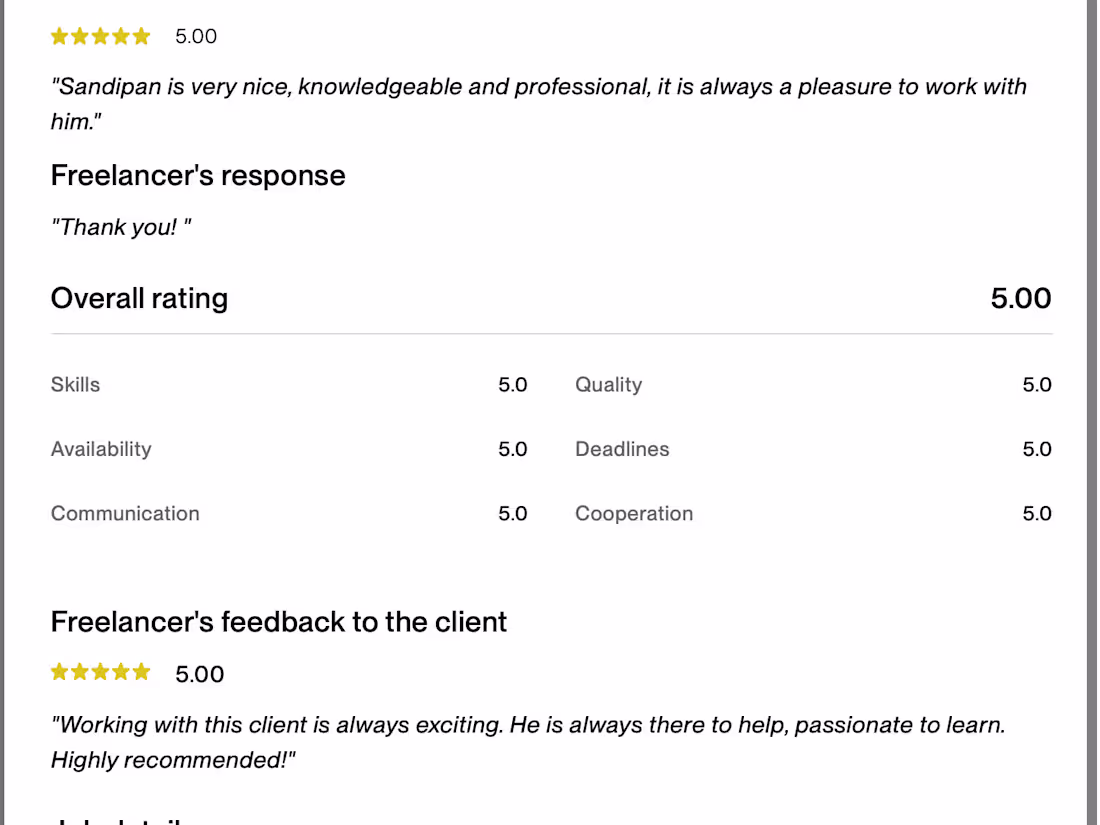The width and height of the screenshot is (1100, 825).
Task: Click the fifth star in the top rating
Action: 141,37
